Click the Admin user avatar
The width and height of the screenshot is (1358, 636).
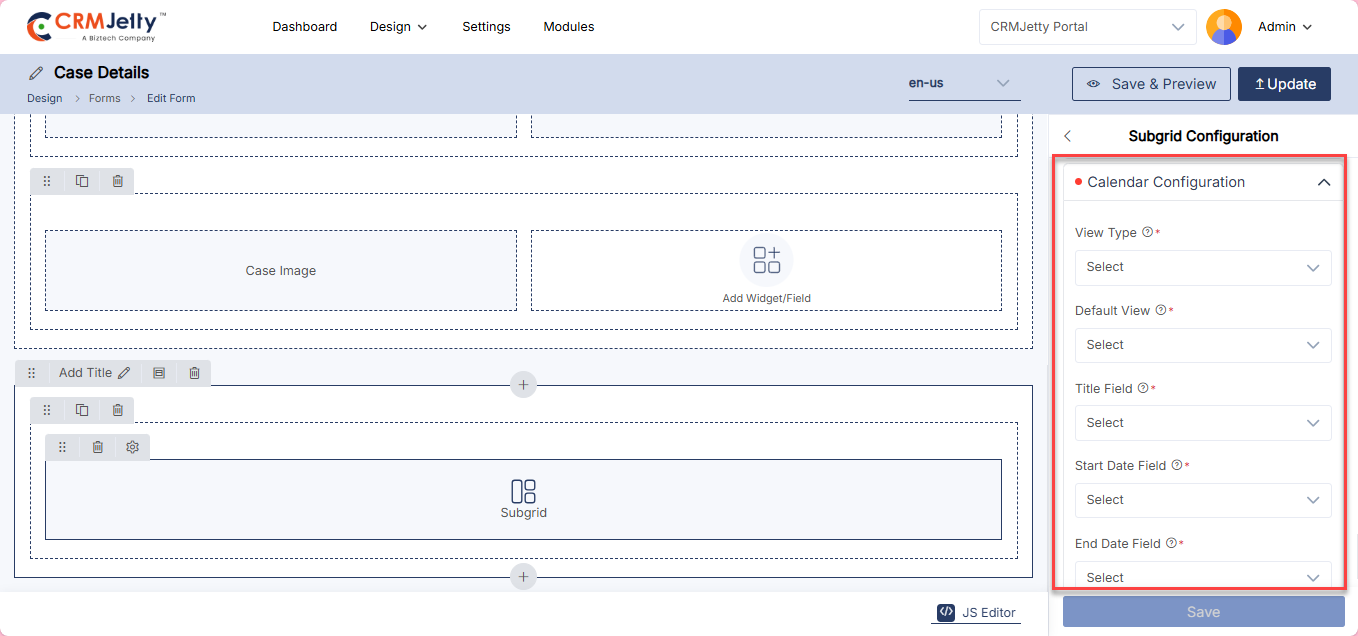point(1223,27)
